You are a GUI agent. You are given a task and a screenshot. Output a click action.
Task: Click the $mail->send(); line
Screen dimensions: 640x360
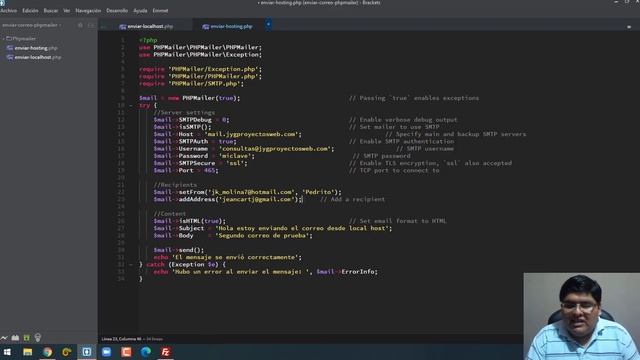[x=178, y=250]
